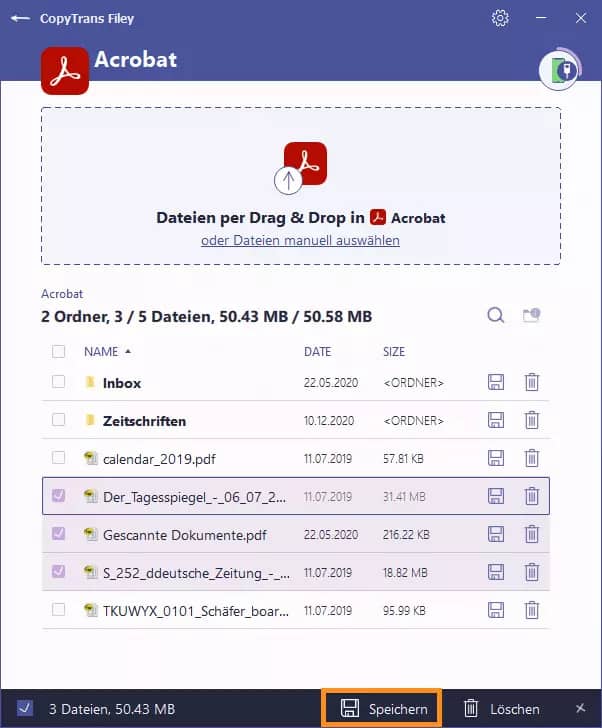This screenshot has height=728, width=602.
Task: Delete calendar_2019.pdf
Action: pyautogui.click(x=531, y=458)
